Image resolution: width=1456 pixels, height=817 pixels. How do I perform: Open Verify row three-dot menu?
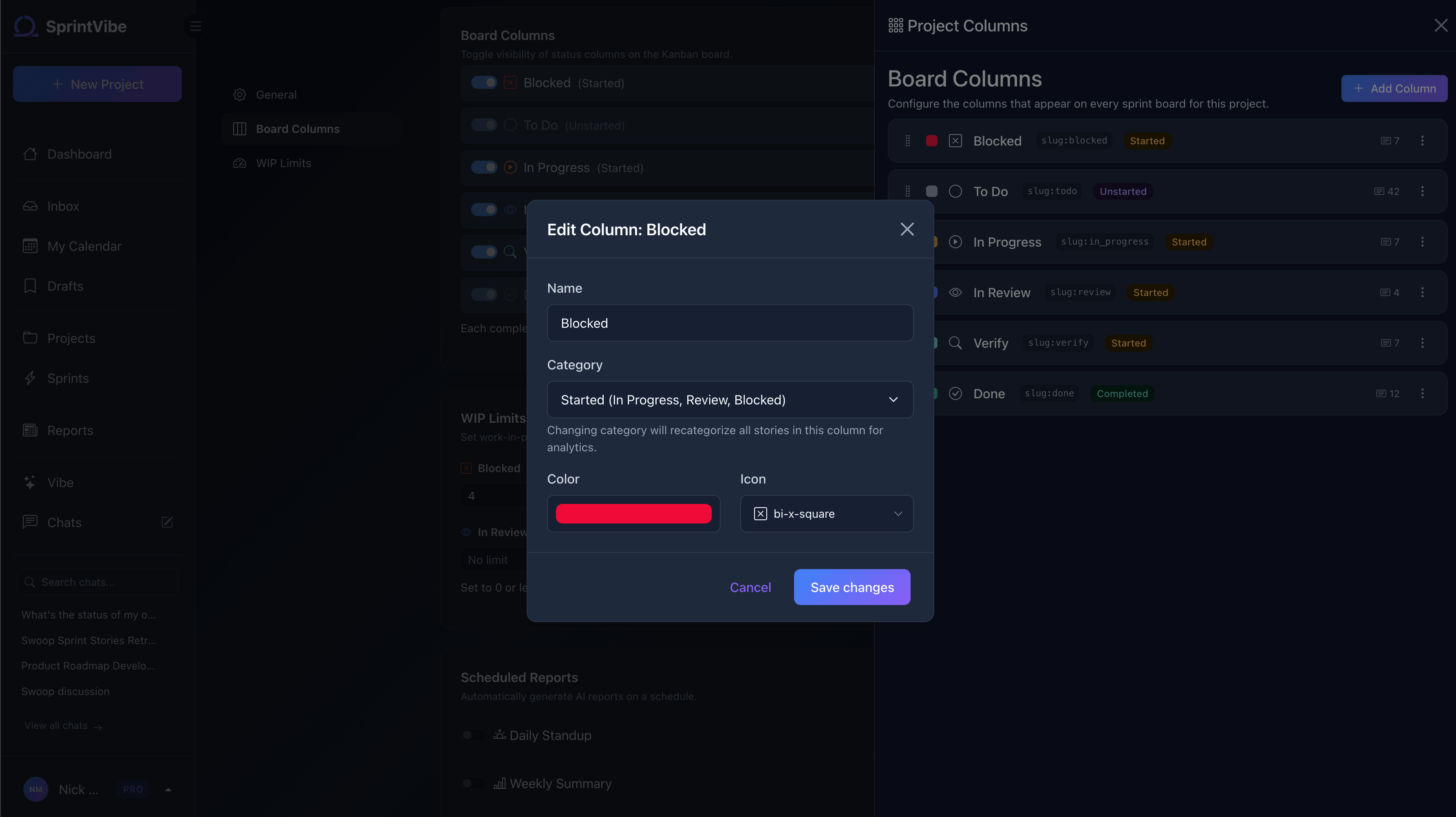coord(1423,342)
